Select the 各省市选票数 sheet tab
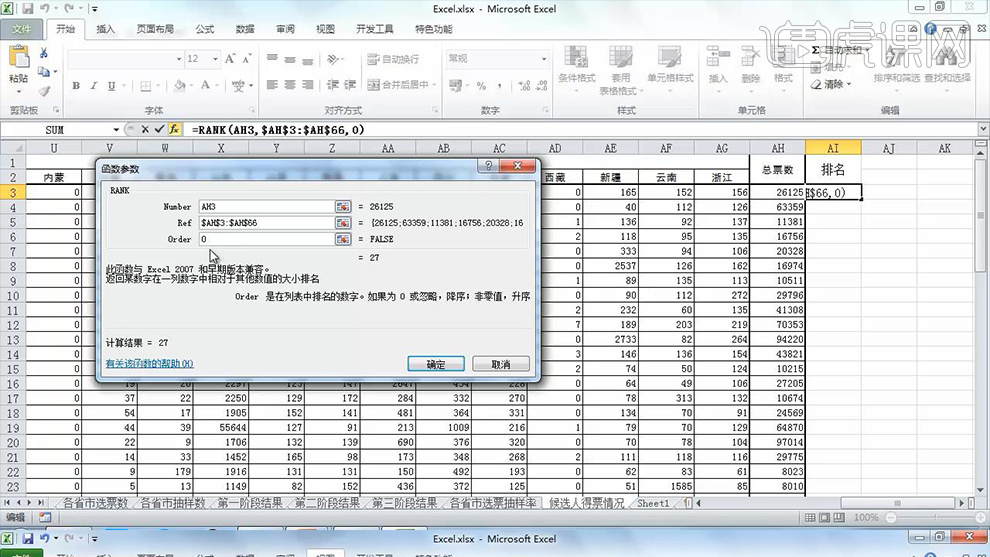This screenshot has width=990, height=557. [x=95, y=503]
